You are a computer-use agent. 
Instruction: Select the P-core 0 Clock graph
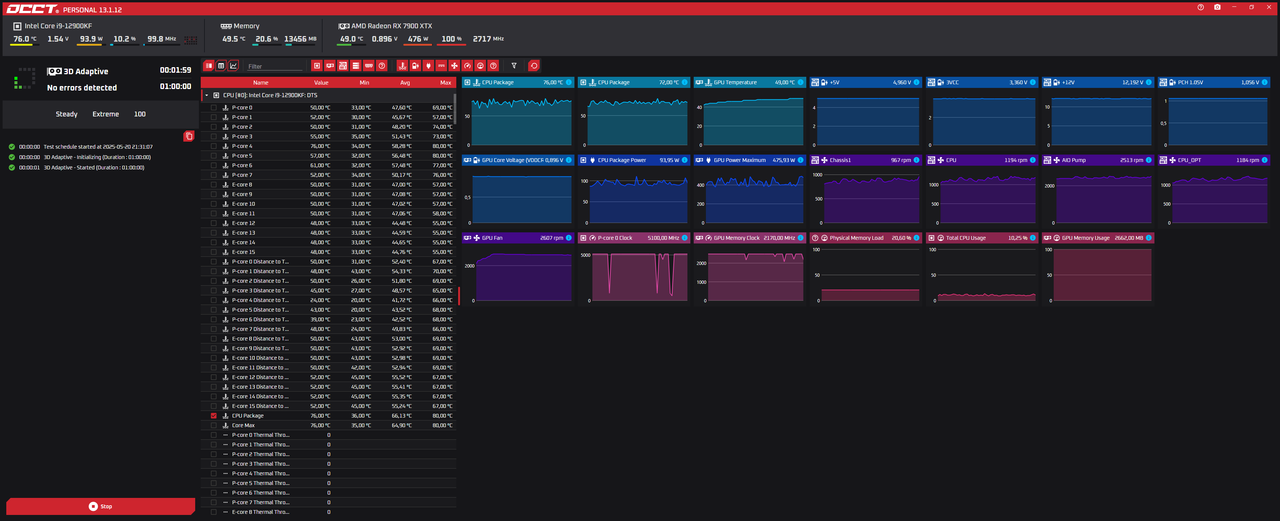click(x=634, y=268)
